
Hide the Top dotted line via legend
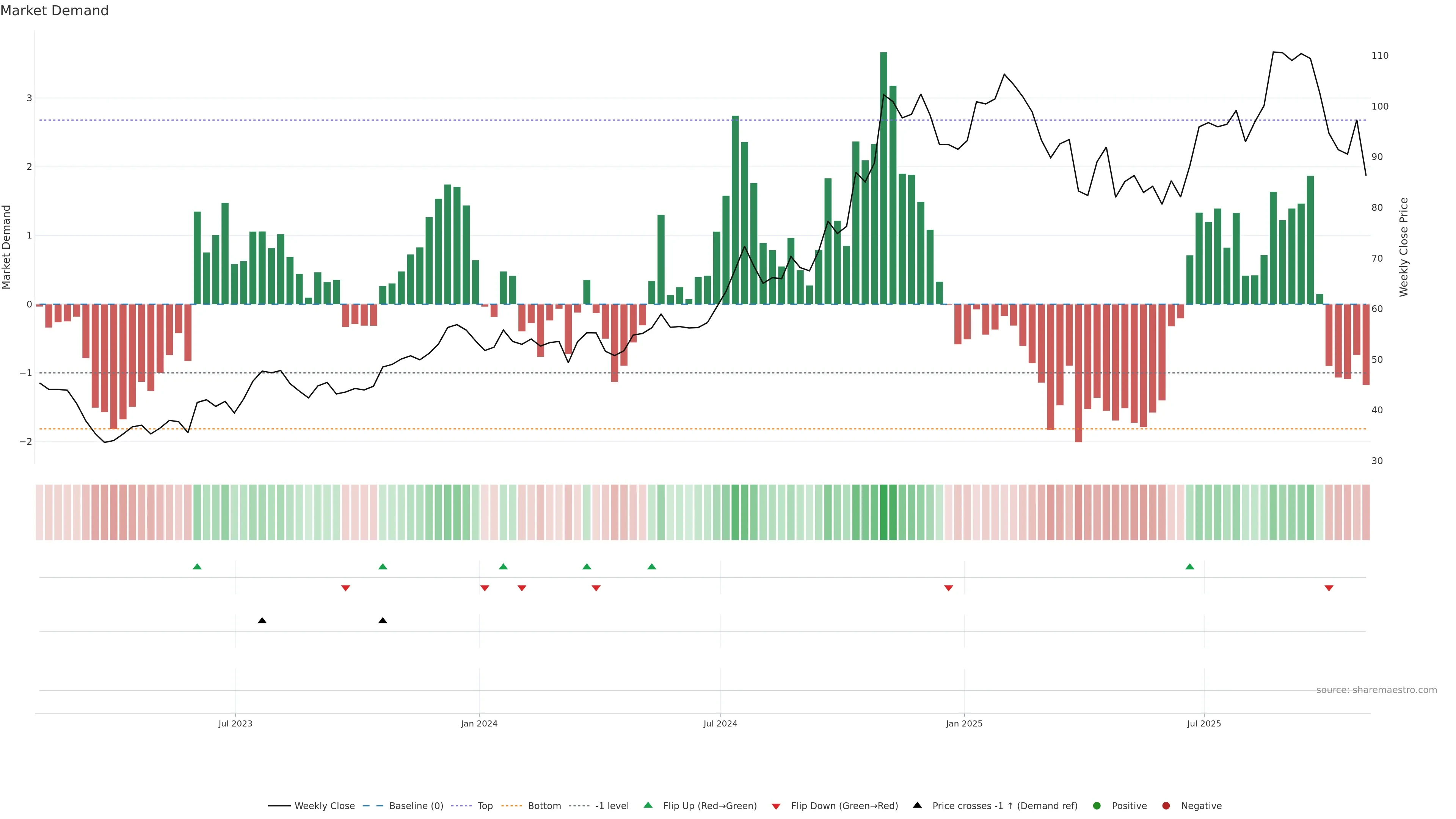[485, 806]
